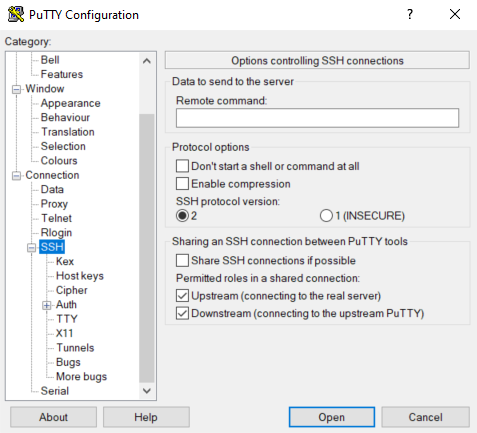The width and height of the screenshot is (477, 433).
Task: Cancel the configuration dialog
Action: 425,417
